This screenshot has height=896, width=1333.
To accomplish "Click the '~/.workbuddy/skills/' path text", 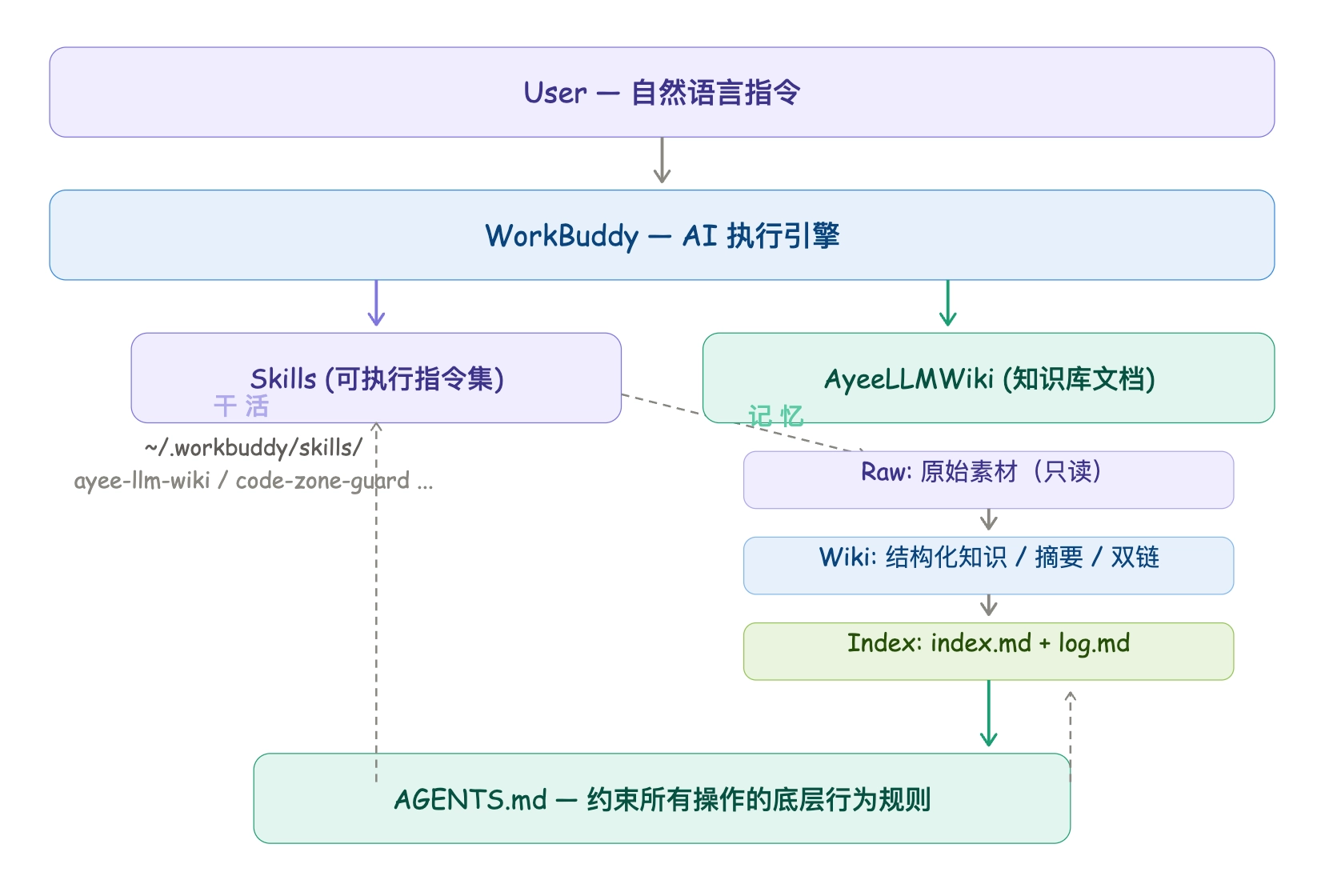I will pyautogui.click(x=254, y=447).
